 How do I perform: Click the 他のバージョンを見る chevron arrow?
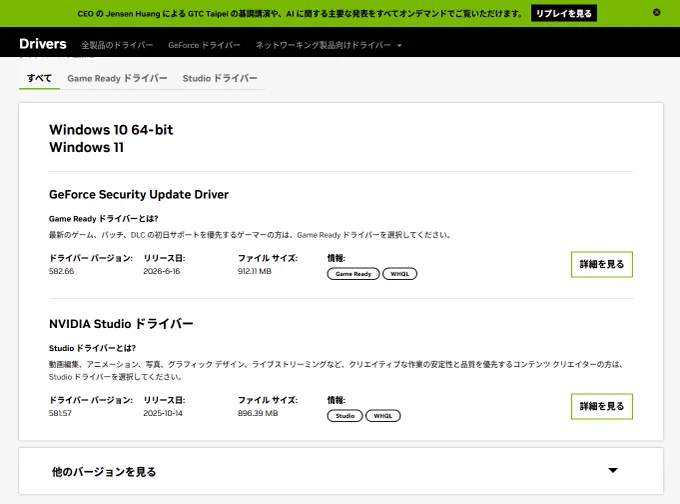pyautogui.click(x=613, y=471)
